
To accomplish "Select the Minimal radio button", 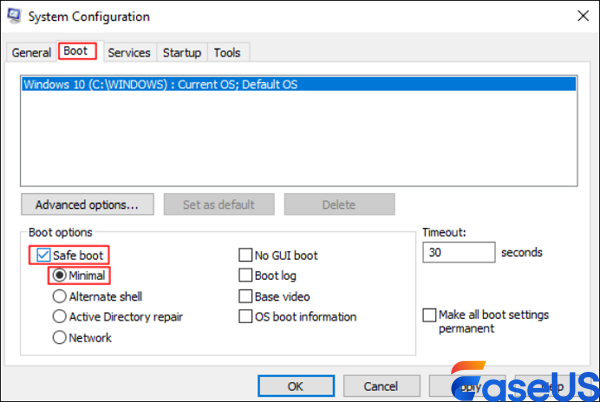I will (x=59, y=275).
